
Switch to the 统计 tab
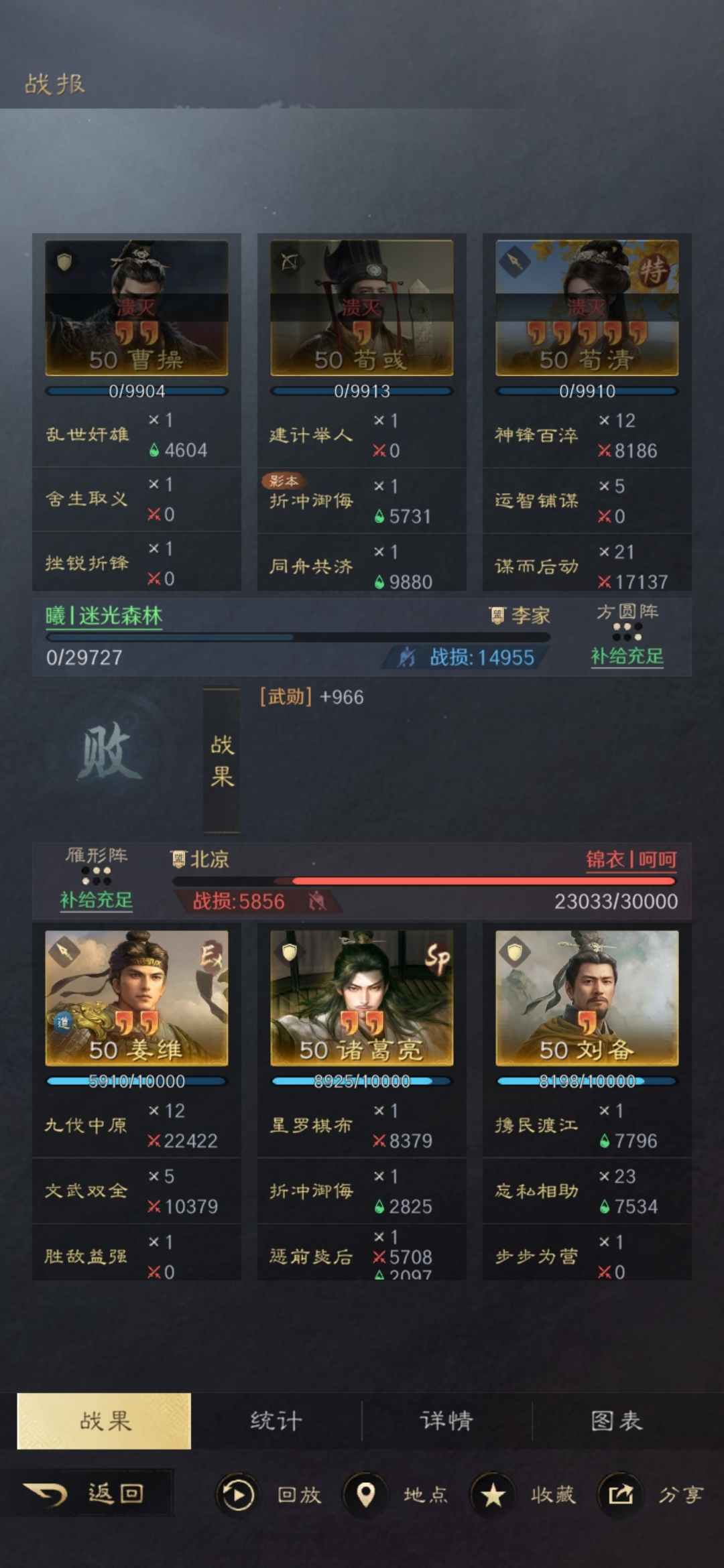(x=276, y=1421)
